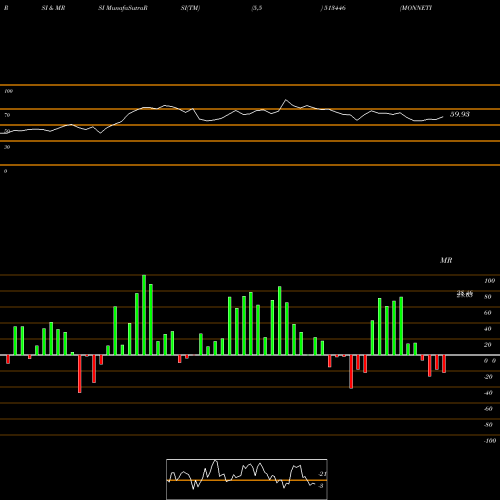Screen dimensions: 500x500
Task: Click the MR axis label 100
Action: pos(489,281)
